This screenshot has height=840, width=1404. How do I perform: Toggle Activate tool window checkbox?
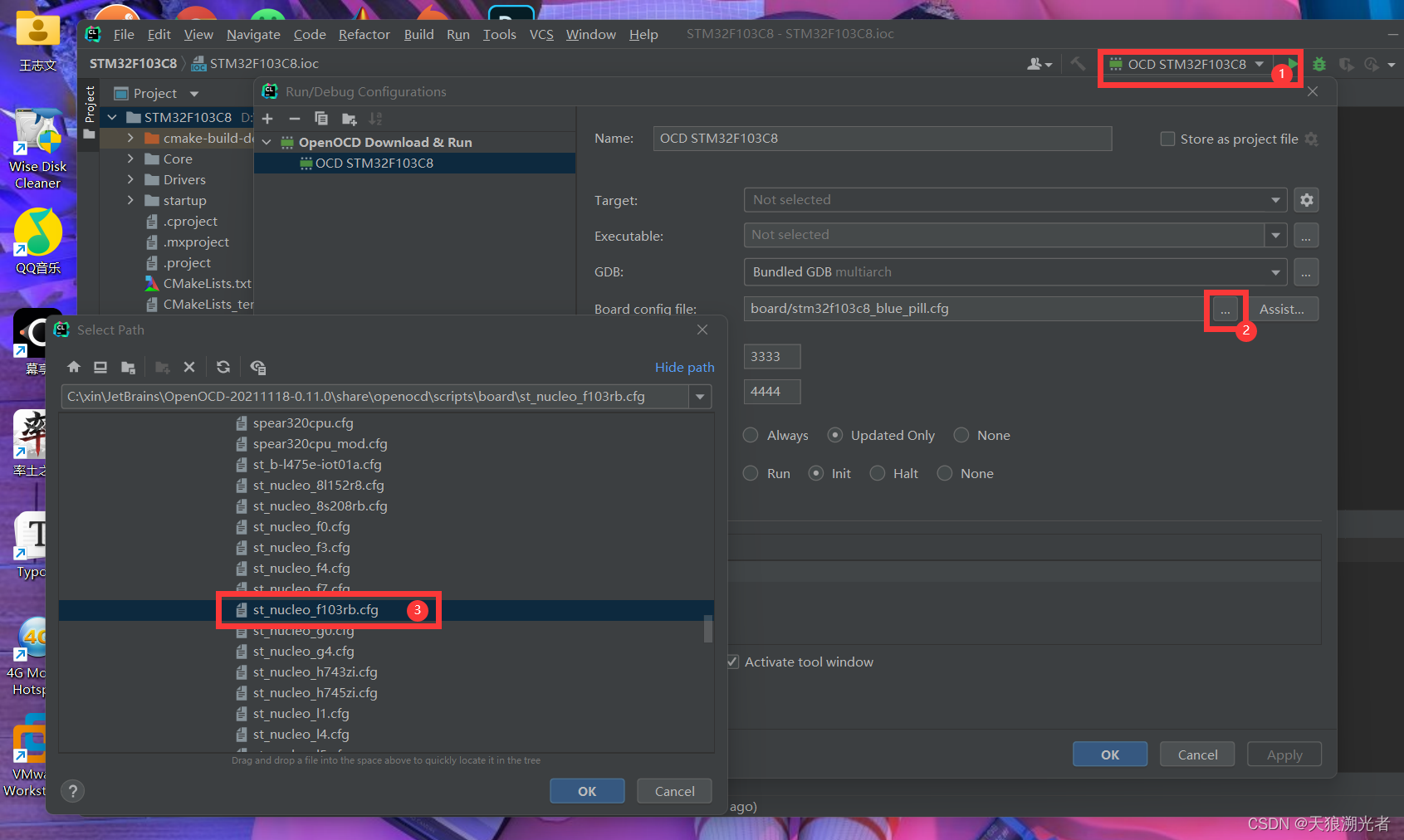(732, 662)
